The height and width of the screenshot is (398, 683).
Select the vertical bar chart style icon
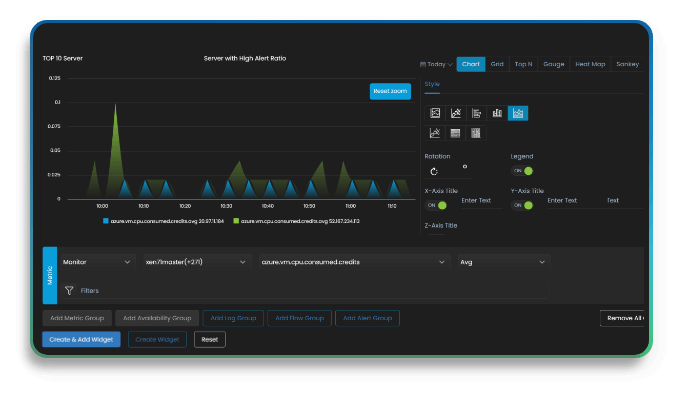pos(497,113)
